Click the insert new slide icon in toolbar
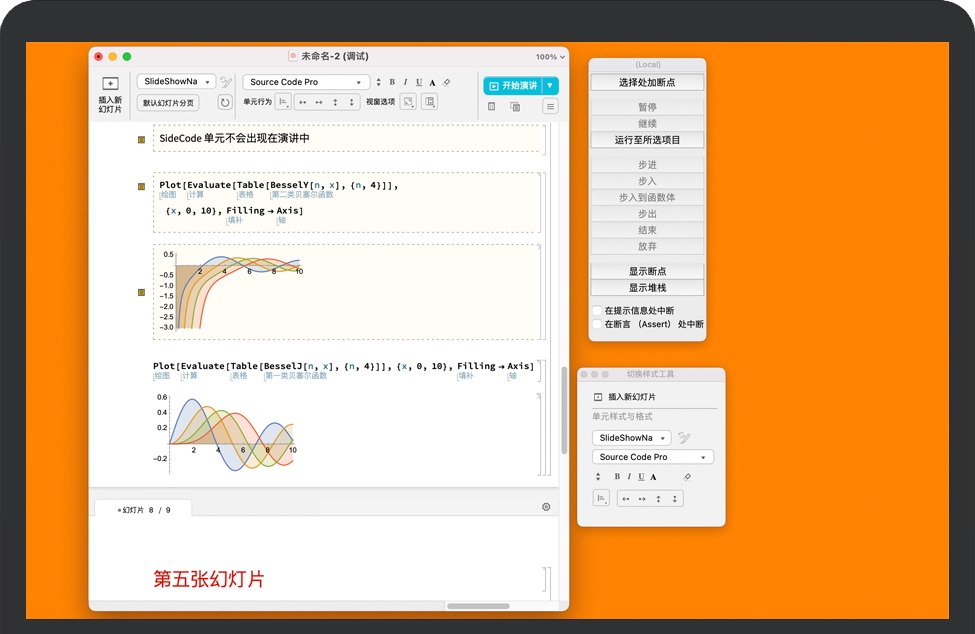Viewport: 975px width, 634px height. [110, 84]
